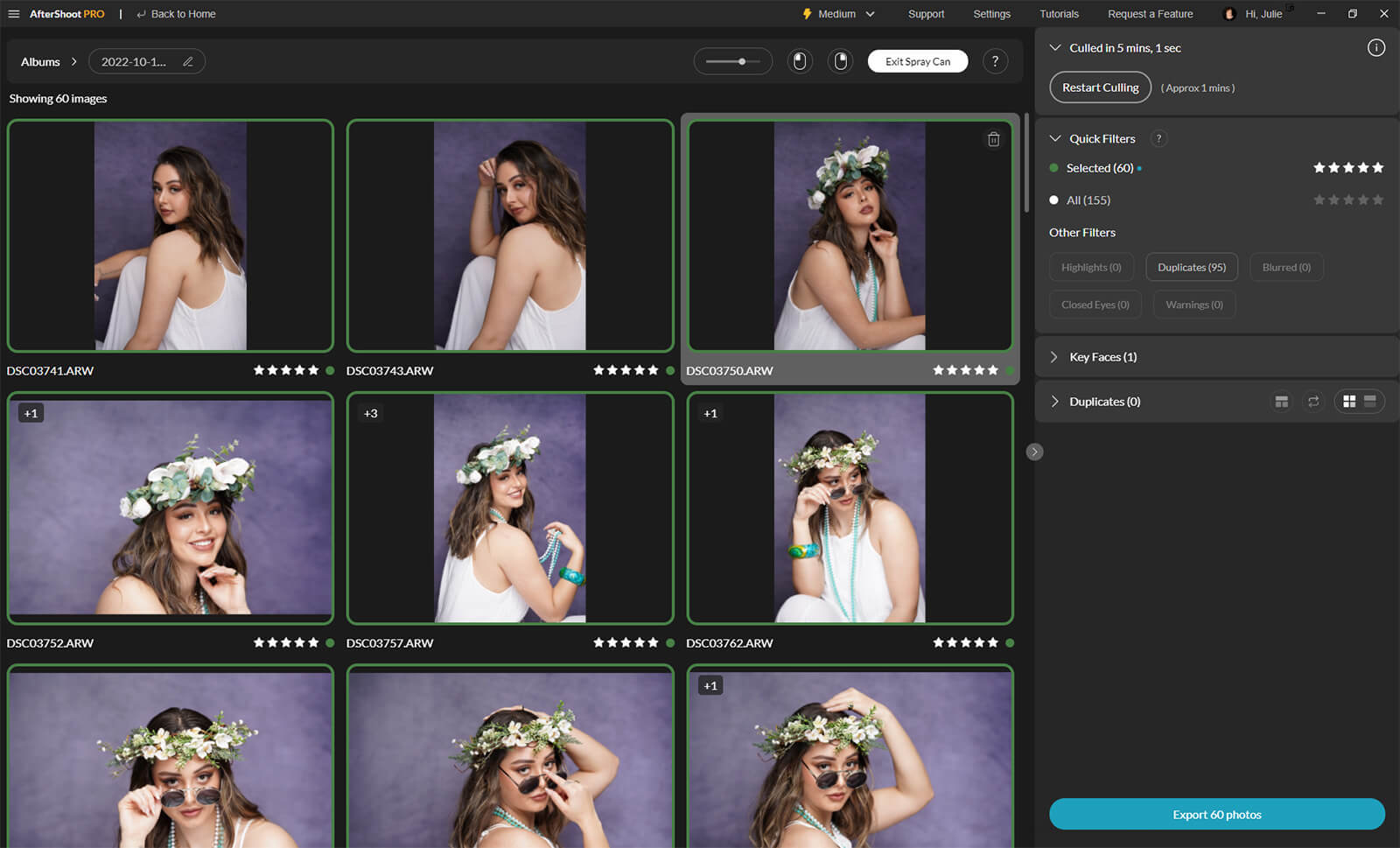
Task: Open the Settings menu
Action: [x=991, y=14]
